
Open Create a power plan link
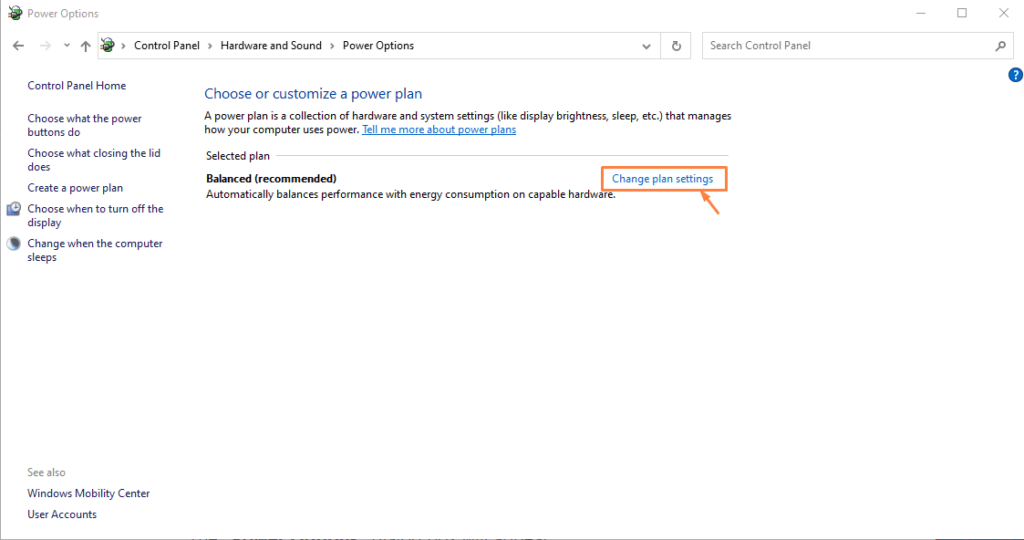[75, 188]
